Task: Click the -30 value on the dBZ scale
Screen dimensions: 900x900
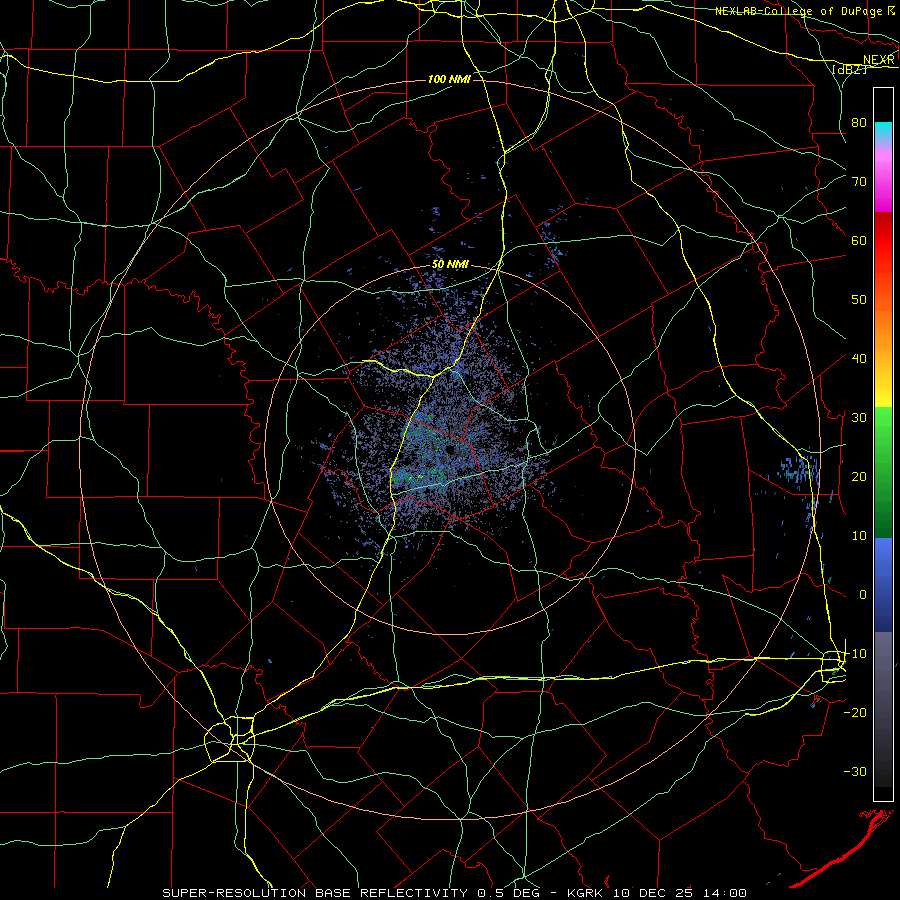Action: [x=855, y=771]
